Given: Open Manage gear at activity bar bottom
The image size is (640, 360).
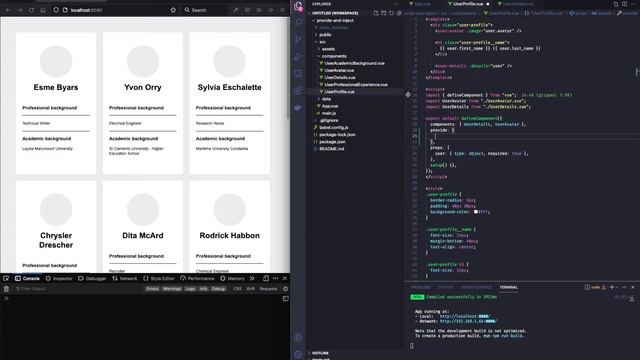Looking at the screenshot, I should 298,354.
